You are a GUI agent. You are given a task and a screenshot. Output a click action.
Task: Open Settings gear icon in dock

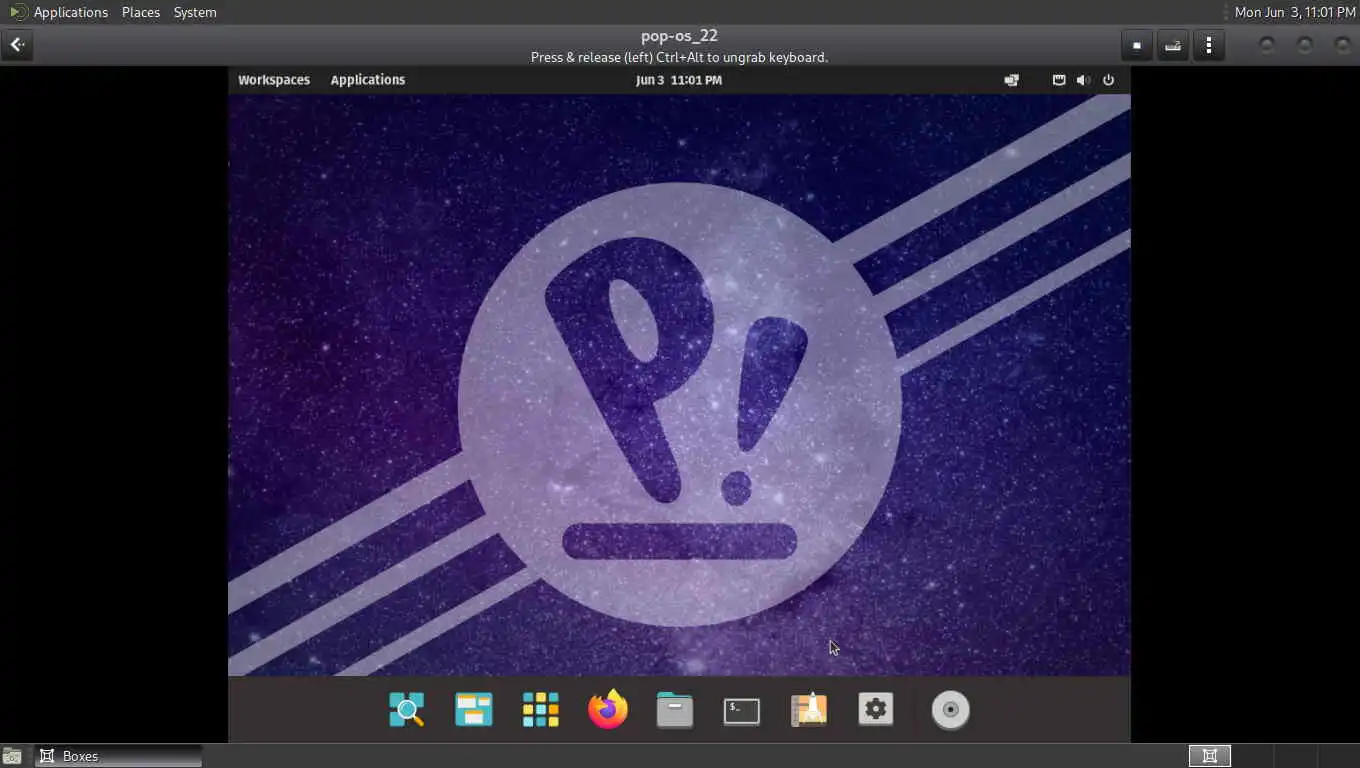[x=876, y=710]
